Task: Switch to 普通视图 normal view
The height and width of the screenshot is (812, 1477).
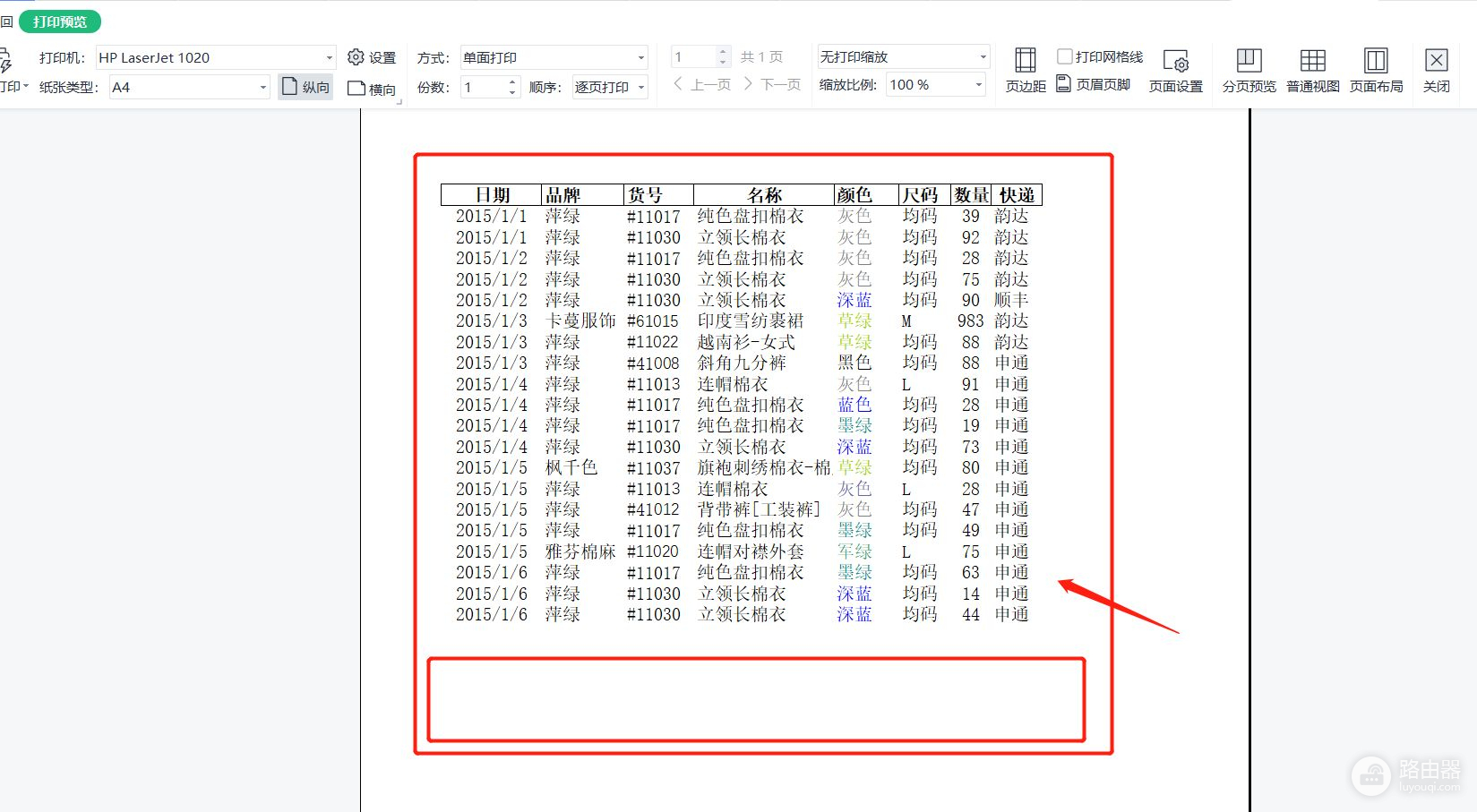Action: pos(1312,70)
